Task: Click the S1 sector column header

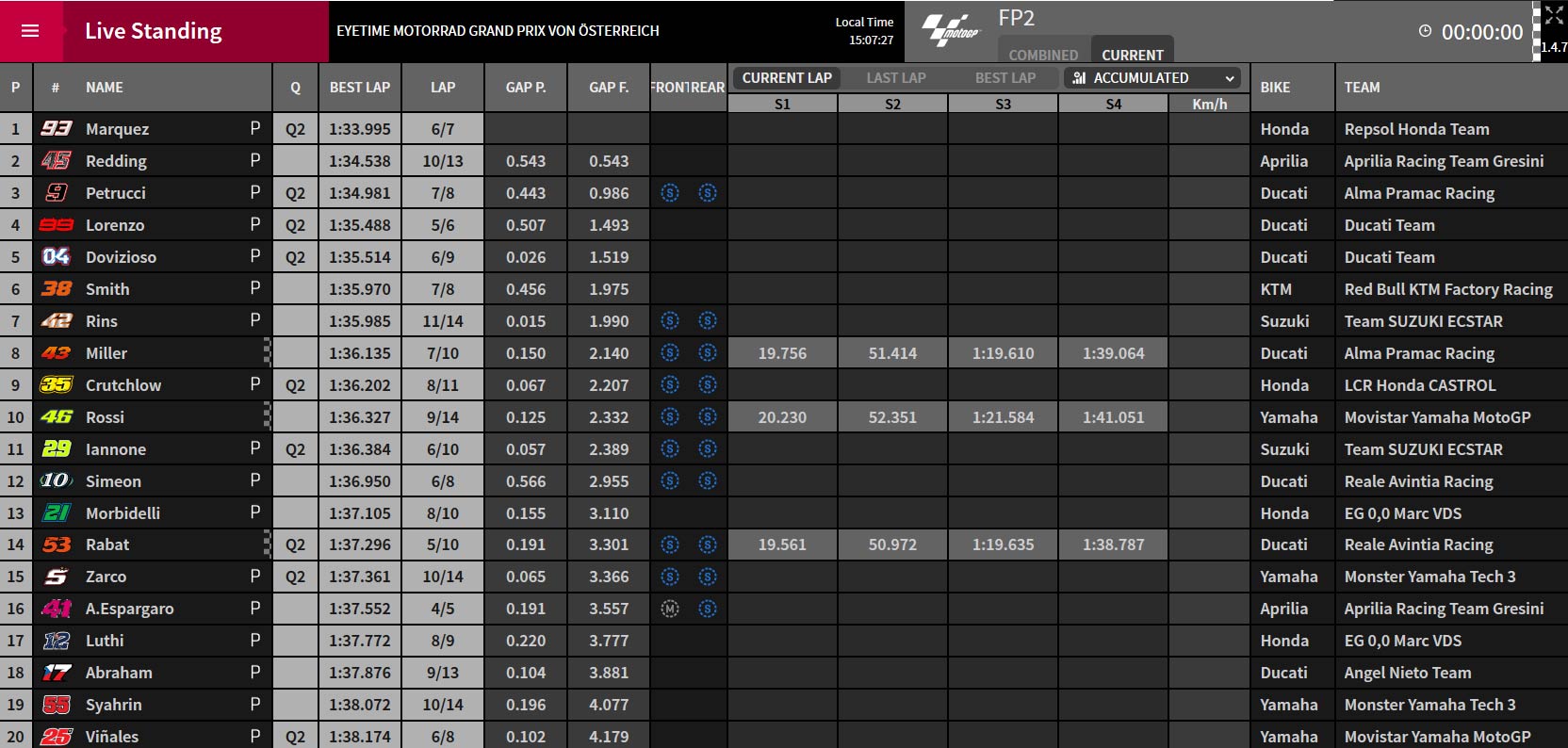Action: (782, 104)
